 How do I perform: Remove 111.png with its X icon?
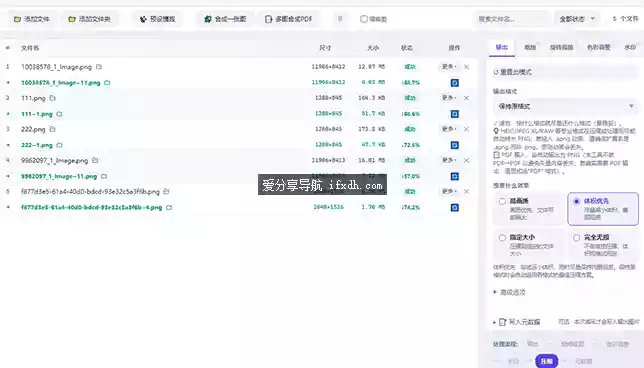coord(467,98)
